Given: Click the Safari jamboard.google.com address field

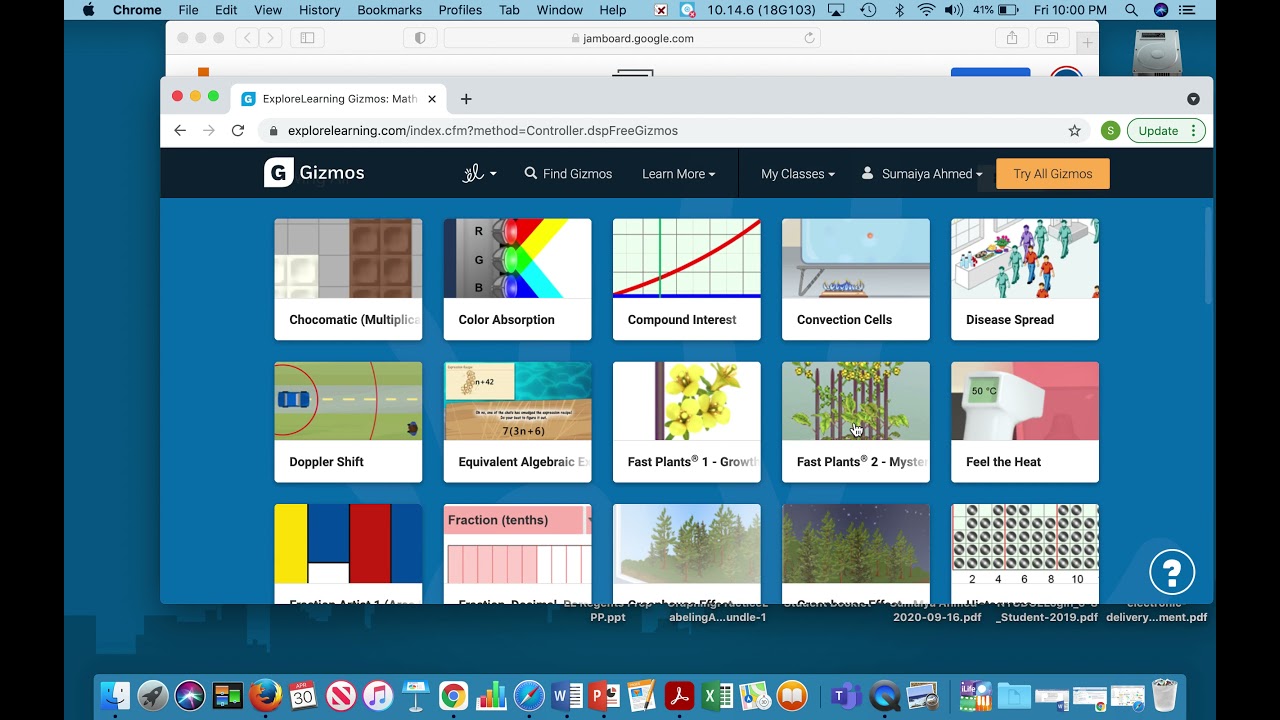Looking at the screenshot, I should (x=632, y=38).
